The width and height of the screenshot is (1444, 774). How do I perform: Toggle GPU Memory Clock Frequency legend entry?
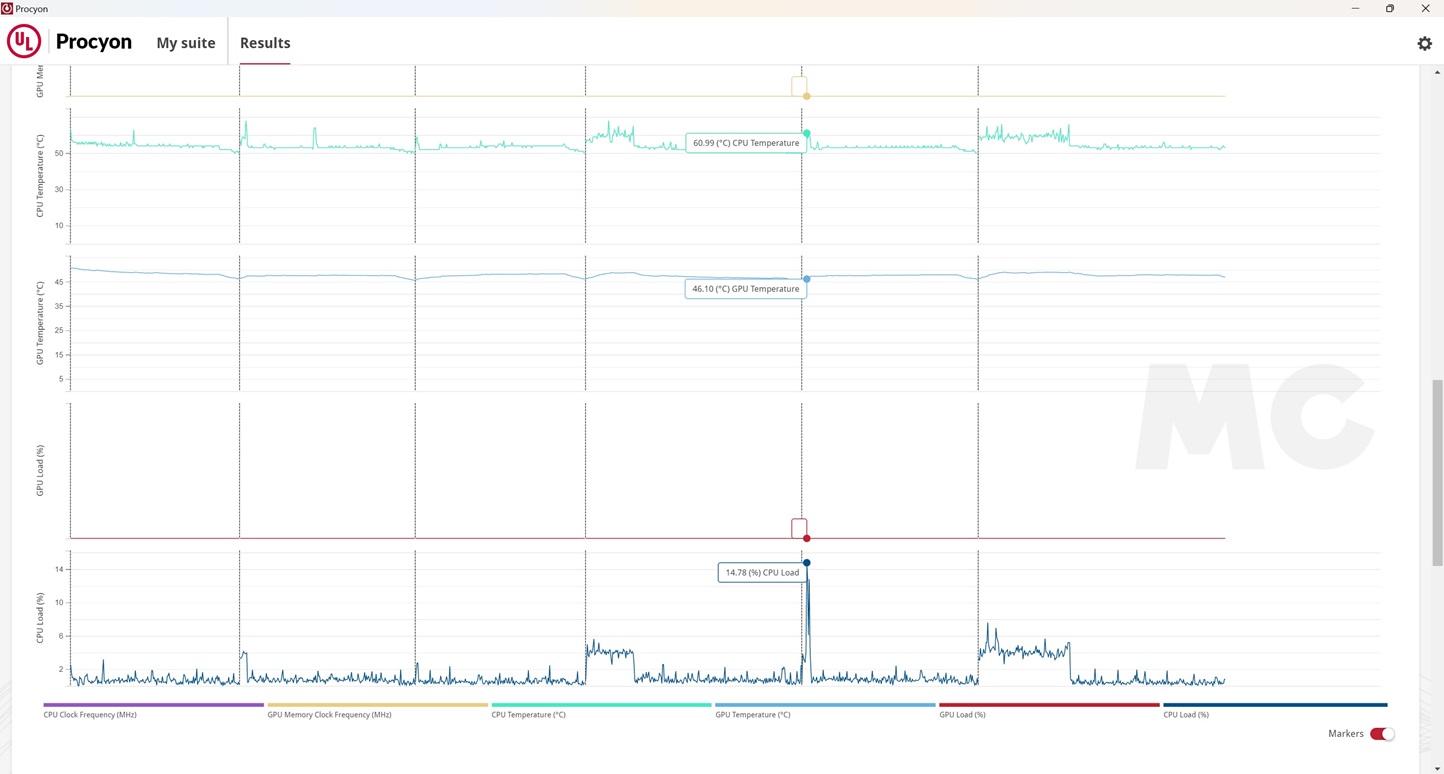[x=329, y=715]
